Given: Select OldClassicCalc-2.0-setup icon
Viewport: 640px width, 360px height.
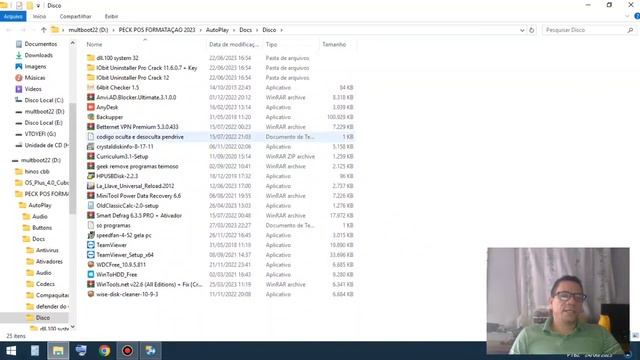Looking at the screenshot, I should [x=91, y=206].
